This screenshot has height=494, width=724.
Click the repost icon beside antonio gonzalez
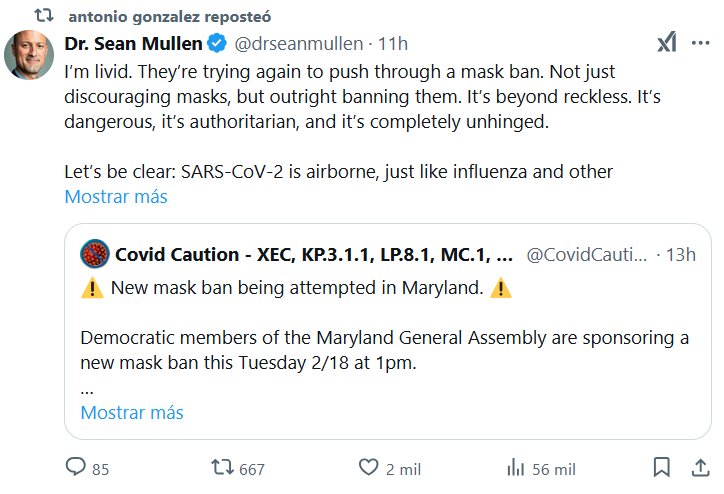(44, 17)
